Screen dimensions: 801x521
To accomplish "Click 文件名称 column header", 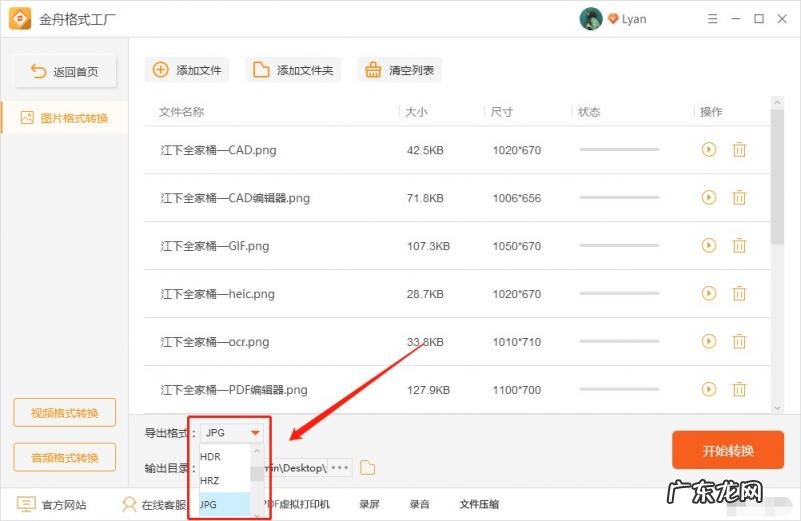I will coord(181,112).
